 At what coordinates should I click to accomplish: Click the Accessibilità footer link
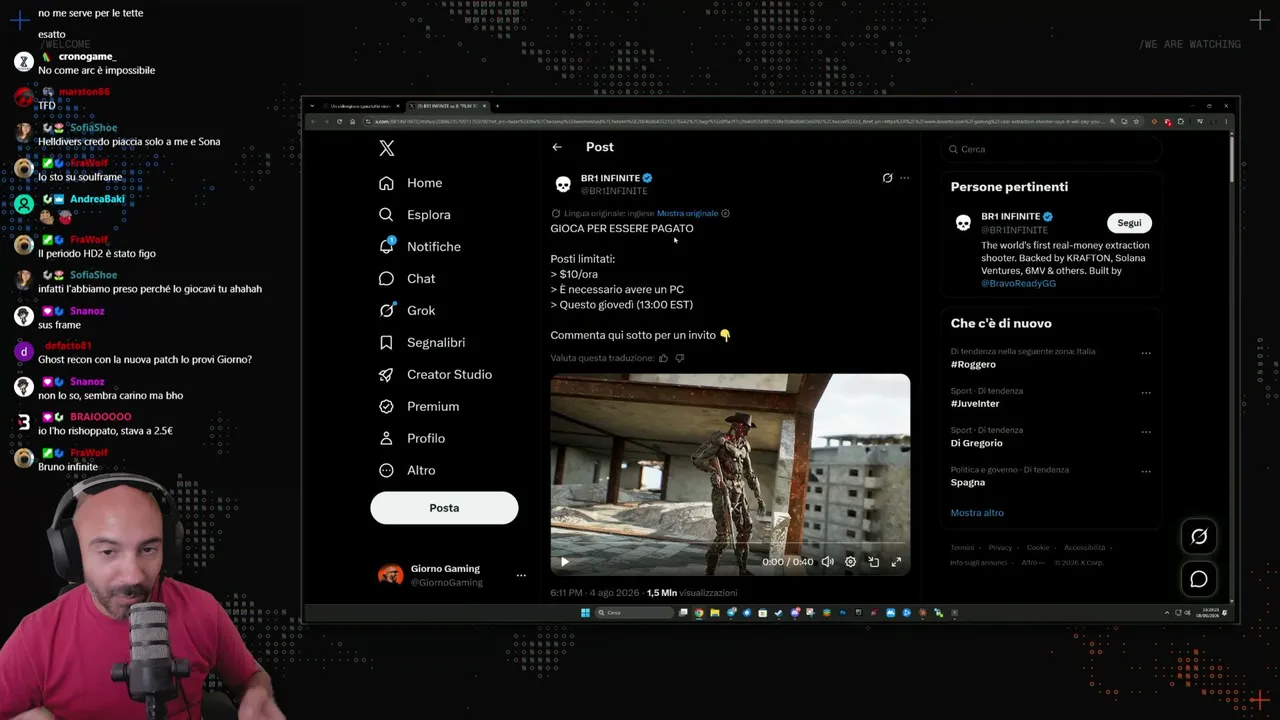pyautogui.click(x=1085, y=548)
